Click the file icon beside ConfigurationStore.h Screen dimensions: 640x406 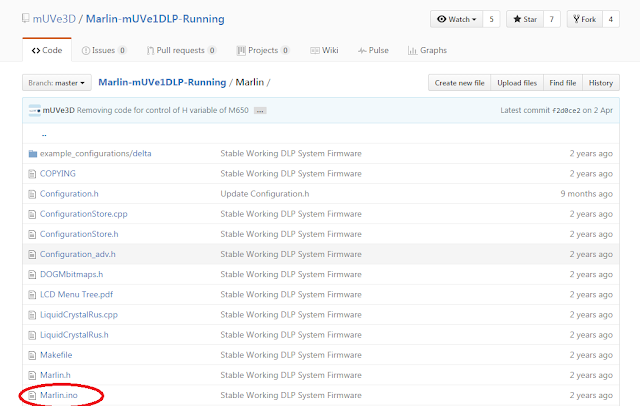(x=32, y=235)
